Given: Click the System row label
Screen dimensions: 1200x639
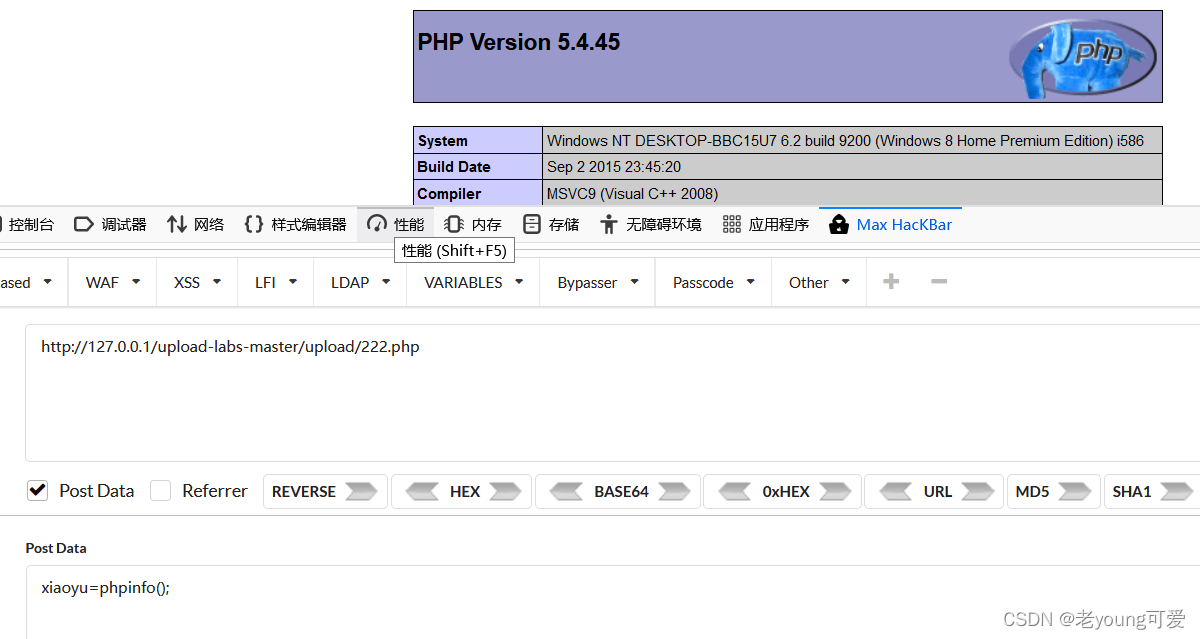Looking at the screenshot, I should click(443, 141).
